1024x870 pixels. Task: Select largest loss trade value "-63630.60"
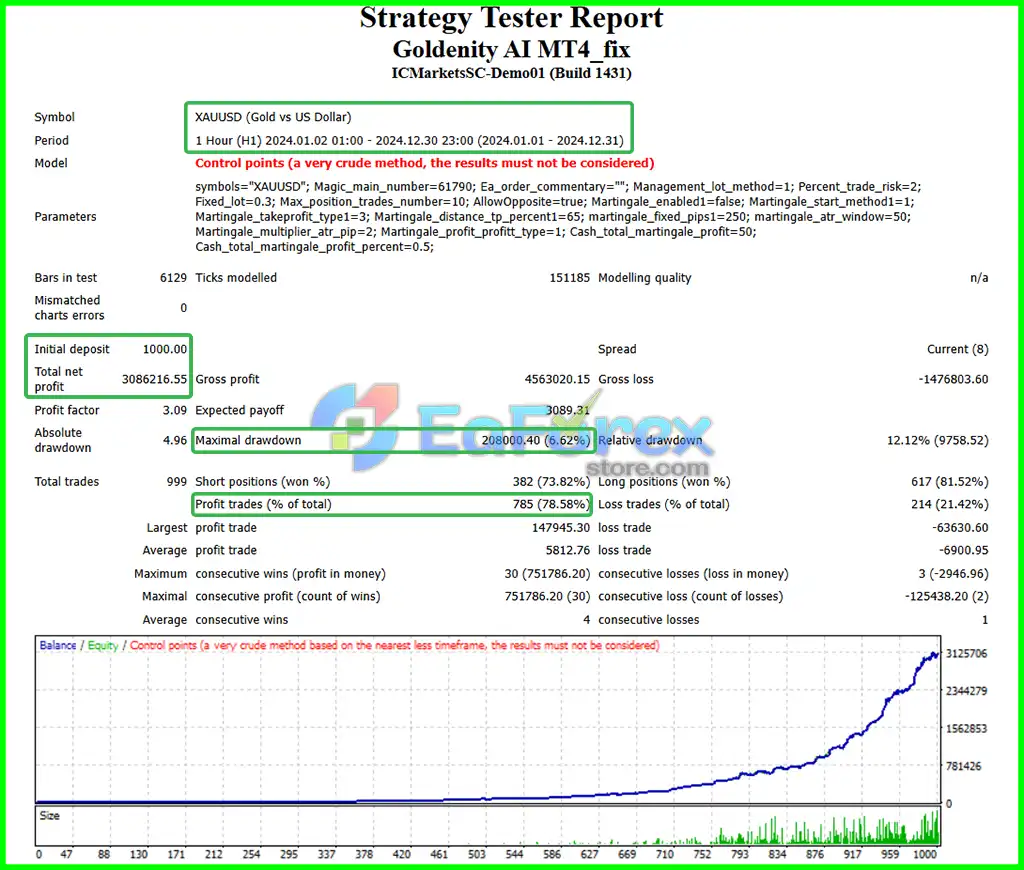point(960,528)
